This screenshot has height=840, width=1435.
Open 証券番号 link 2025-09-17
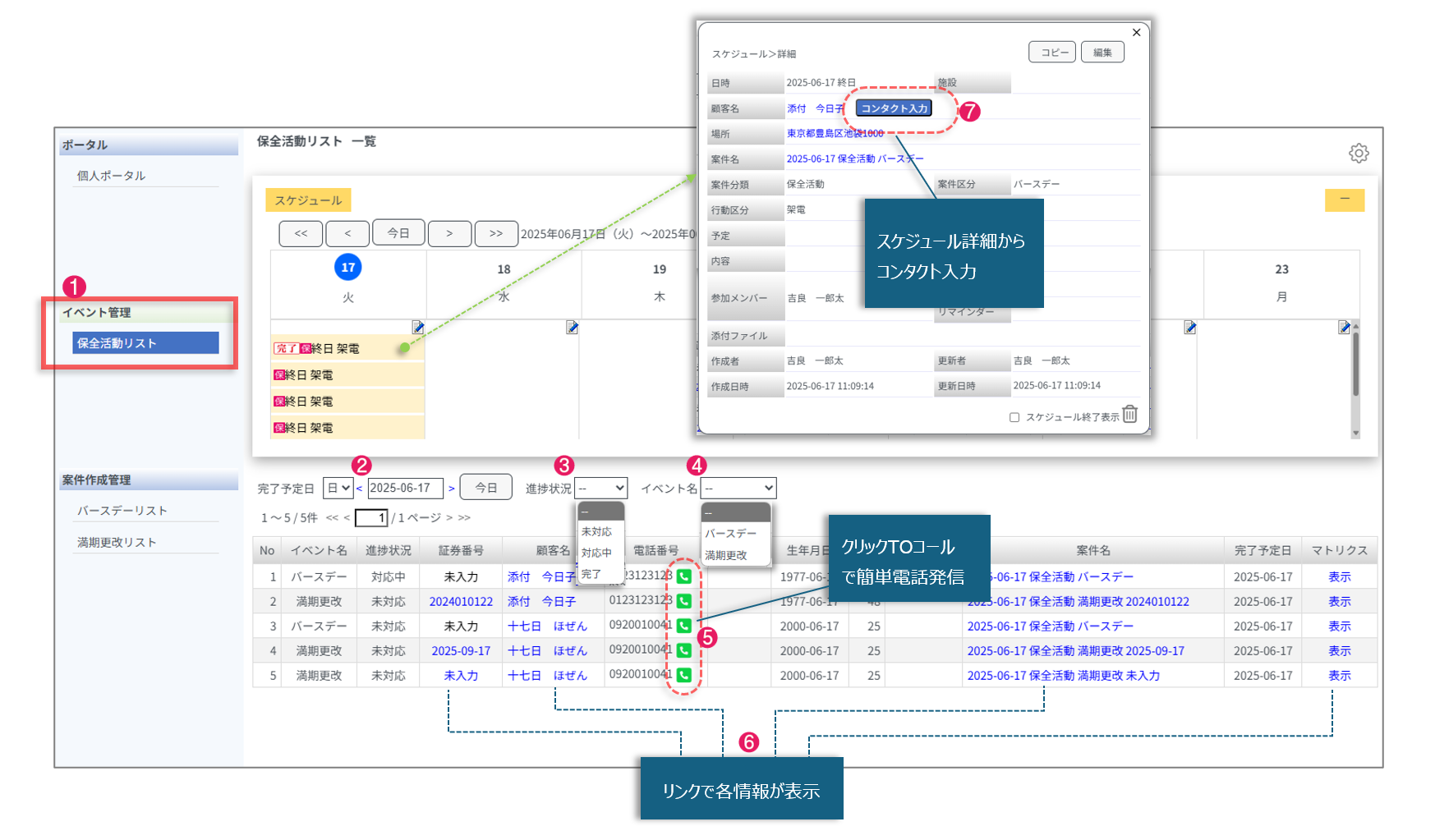click(x=461, y=651)
